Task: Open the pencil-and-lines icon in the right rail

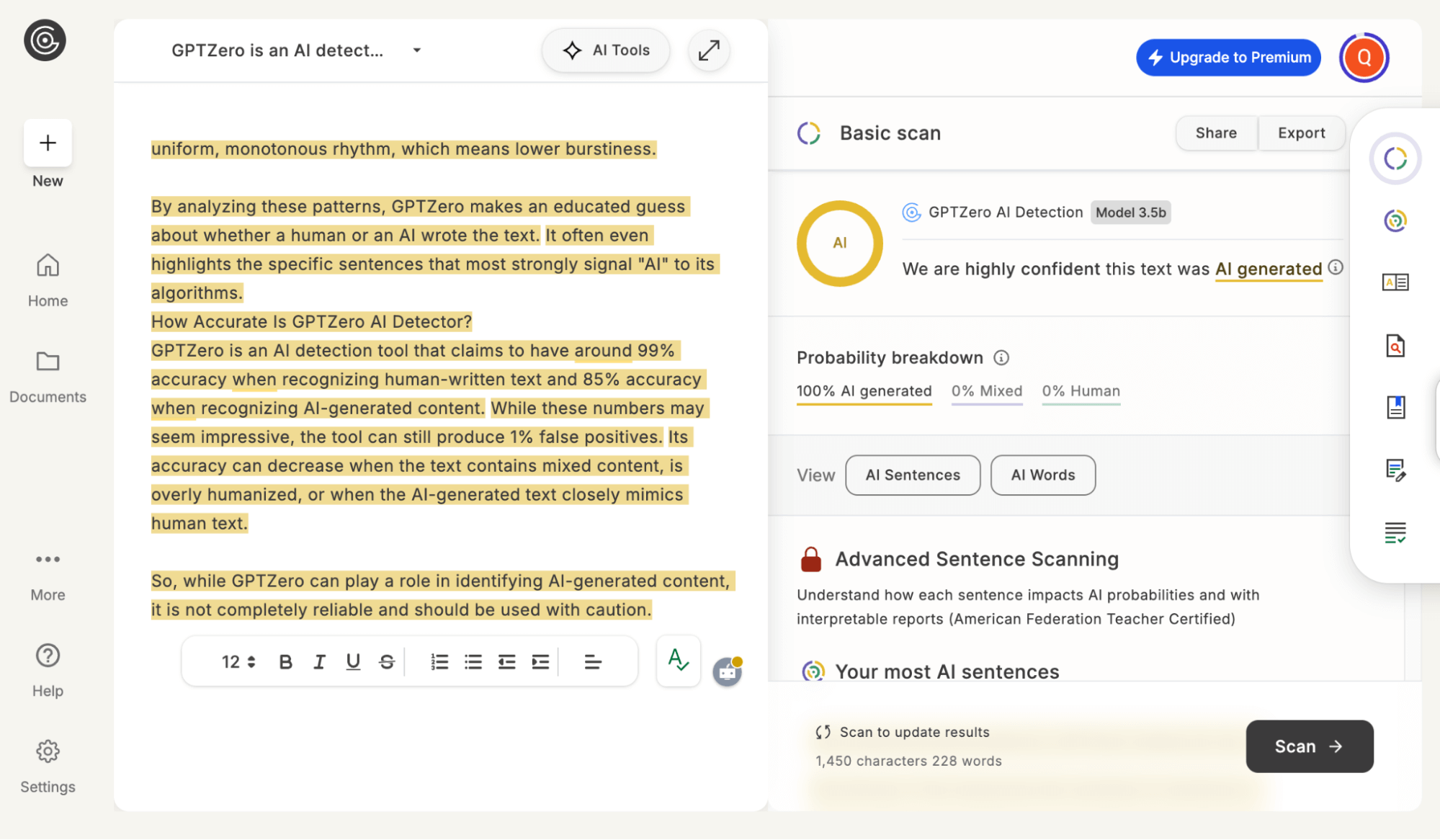Action: tap(1395, 470)
